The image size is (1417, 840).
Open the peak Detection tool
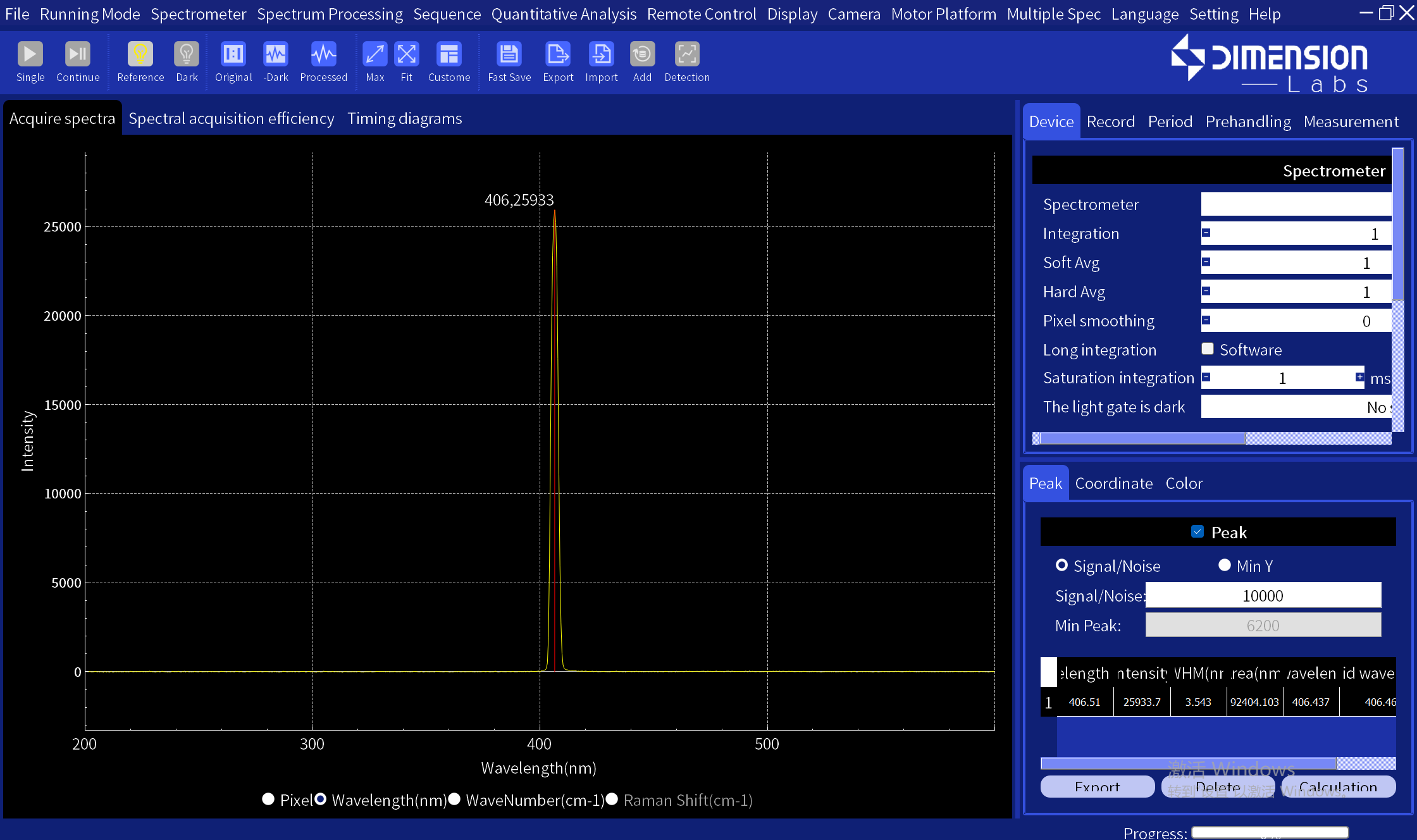pos(686,55)
